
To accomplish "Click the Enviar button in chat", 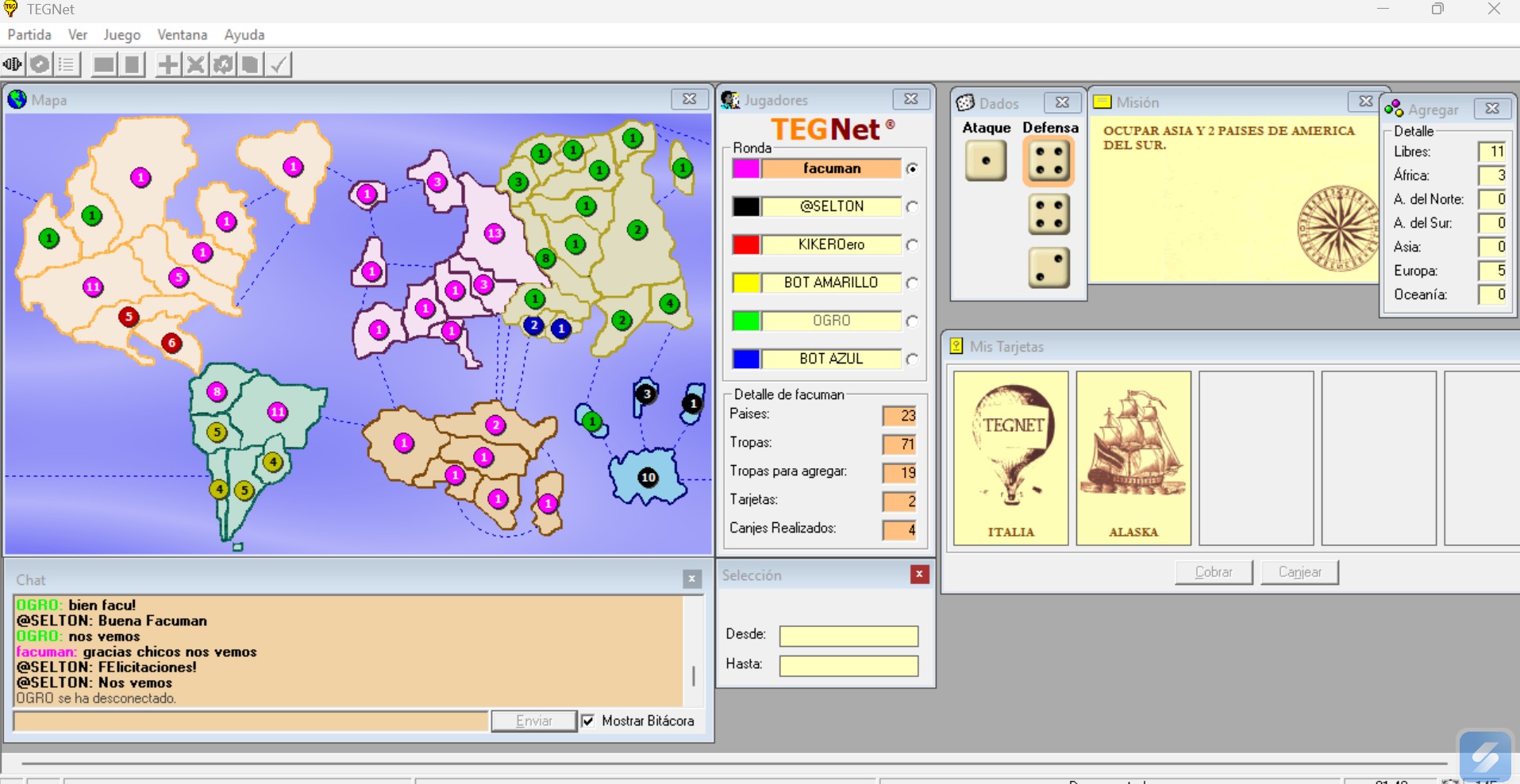I will (533, 721).
